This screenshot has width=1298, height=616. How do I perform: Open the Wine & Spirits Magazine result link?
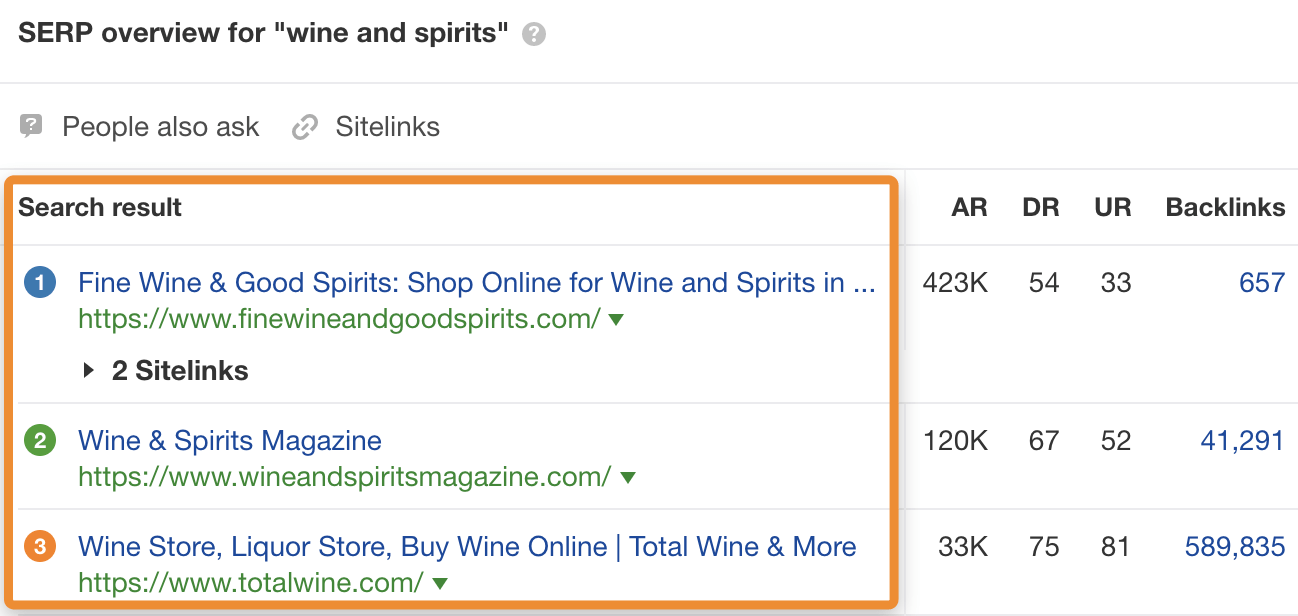pos(229,440)
